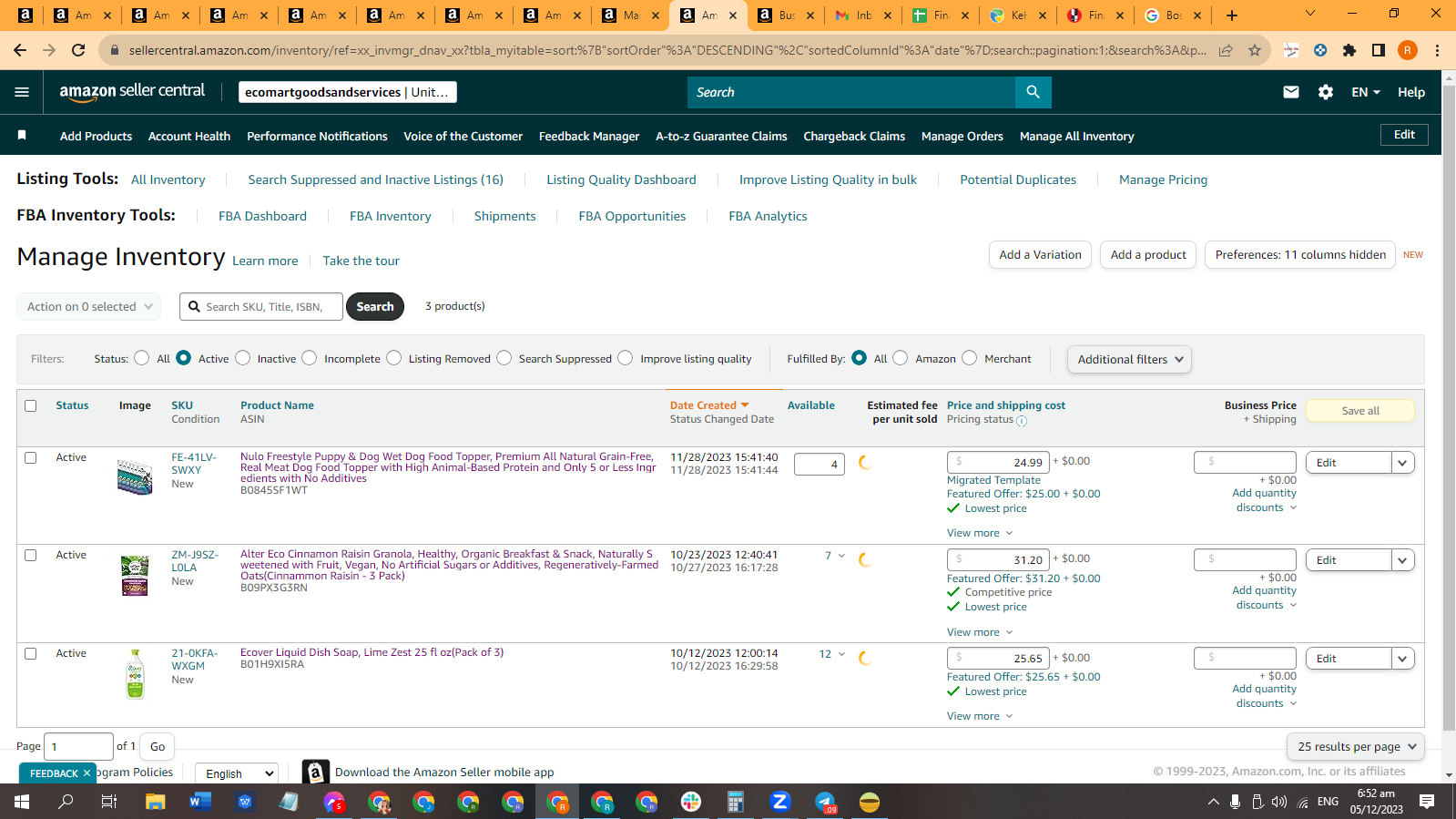Click the Pricing status info icon
Image resolution: width=1456 pixels, height=819 pixels.
(x=1022, y=421)
